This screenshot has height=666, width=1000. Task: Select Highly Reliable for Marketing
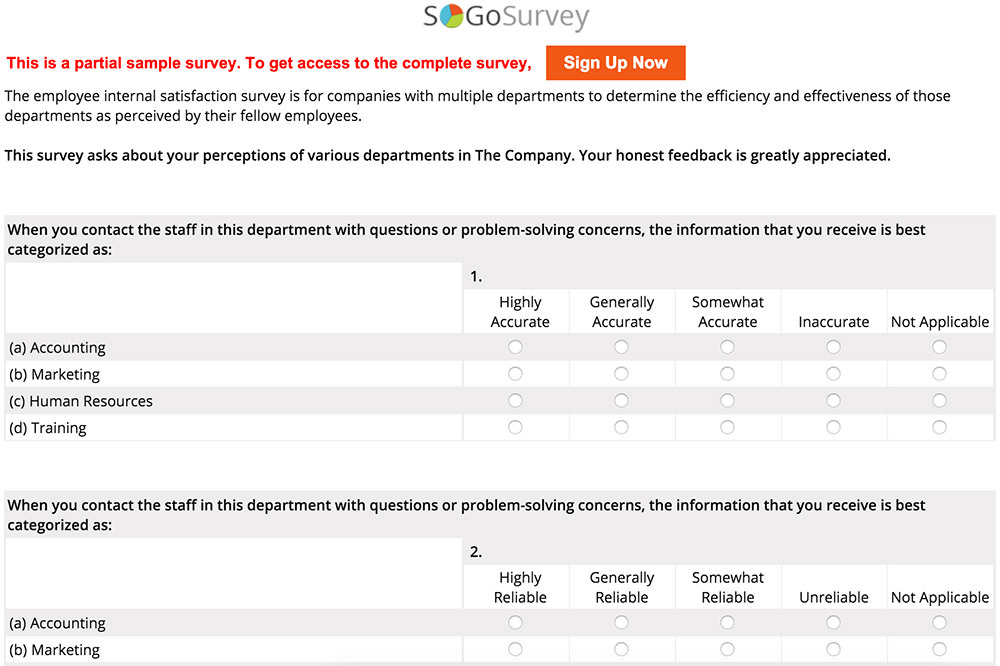tap(515, 649)
